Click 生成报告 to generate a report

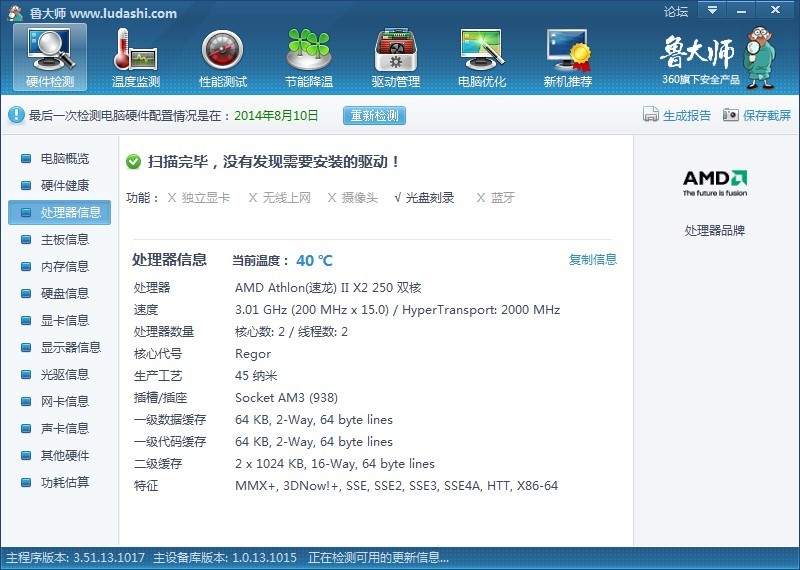(x=686, y=115)
